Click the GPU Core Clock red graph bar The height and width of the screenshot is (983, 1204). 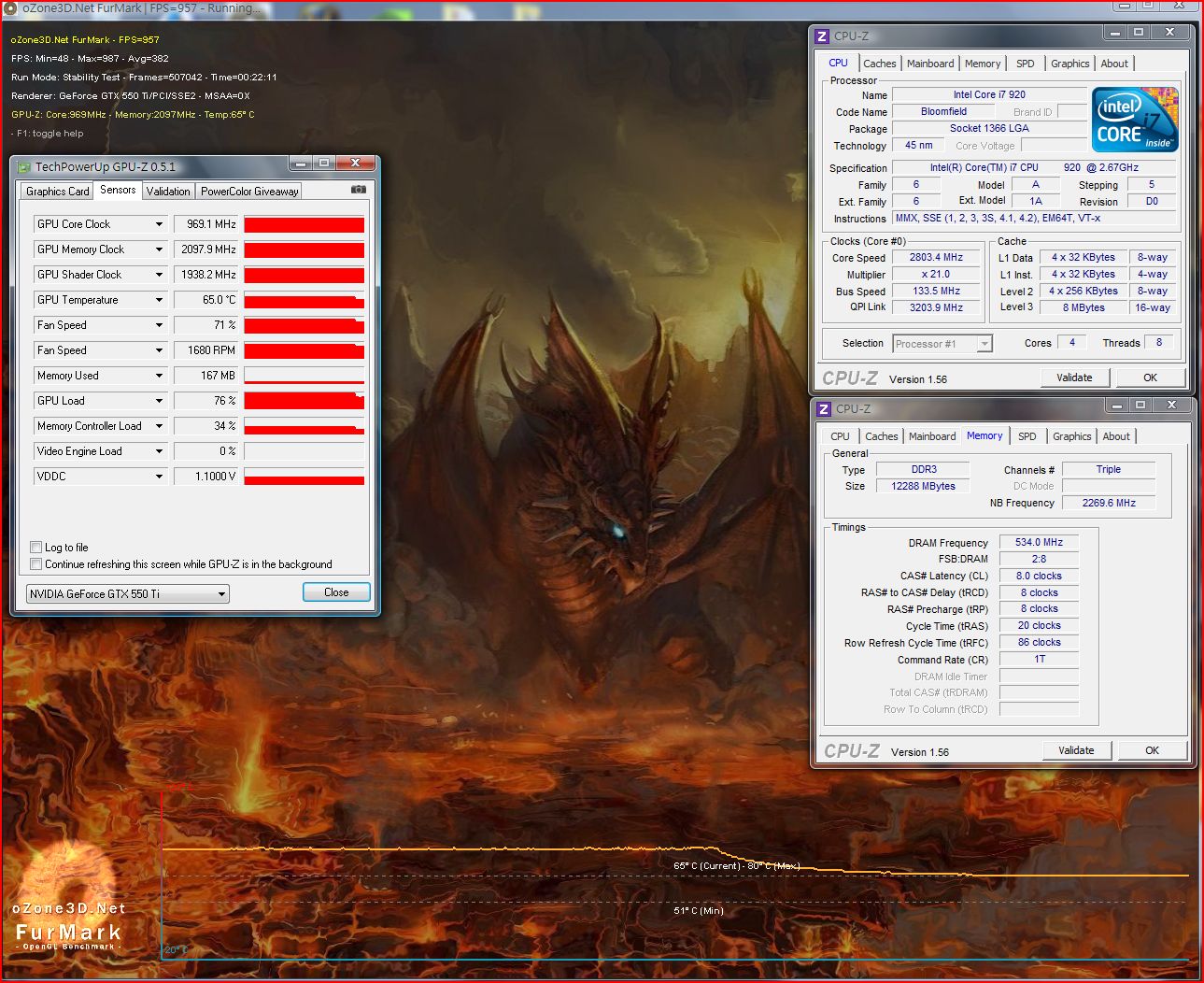pos(305,224)
